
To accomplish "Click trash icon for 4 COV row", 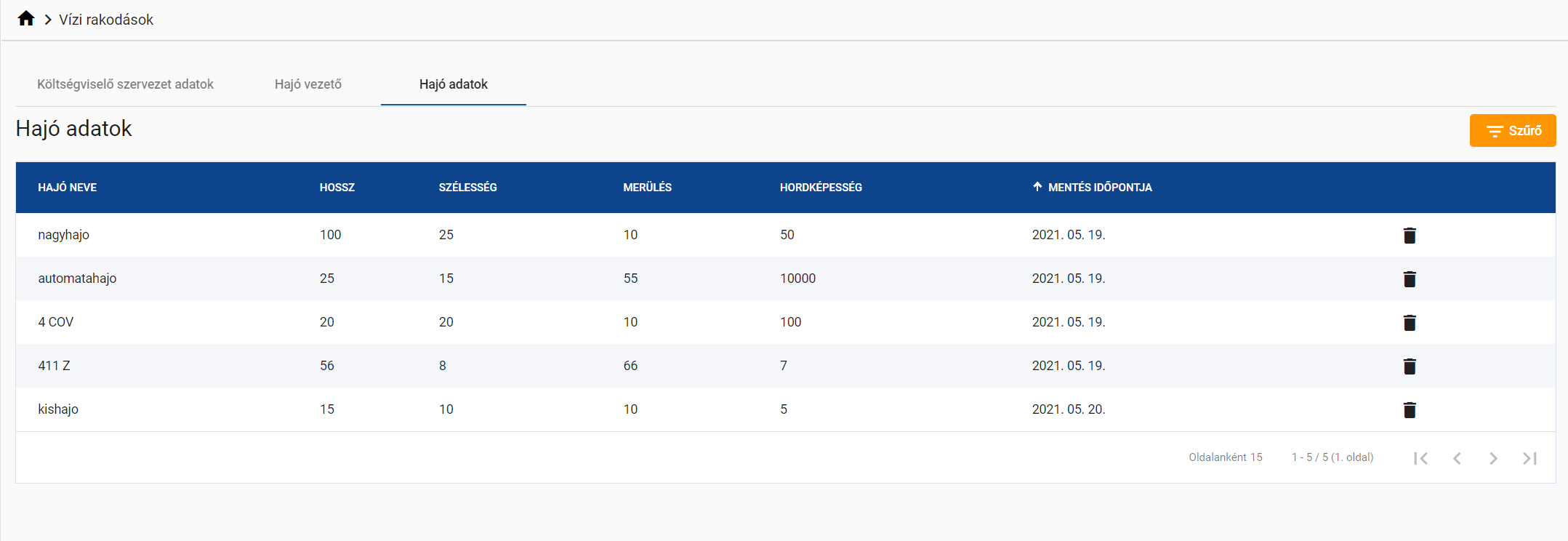I will coord(1409,322).
